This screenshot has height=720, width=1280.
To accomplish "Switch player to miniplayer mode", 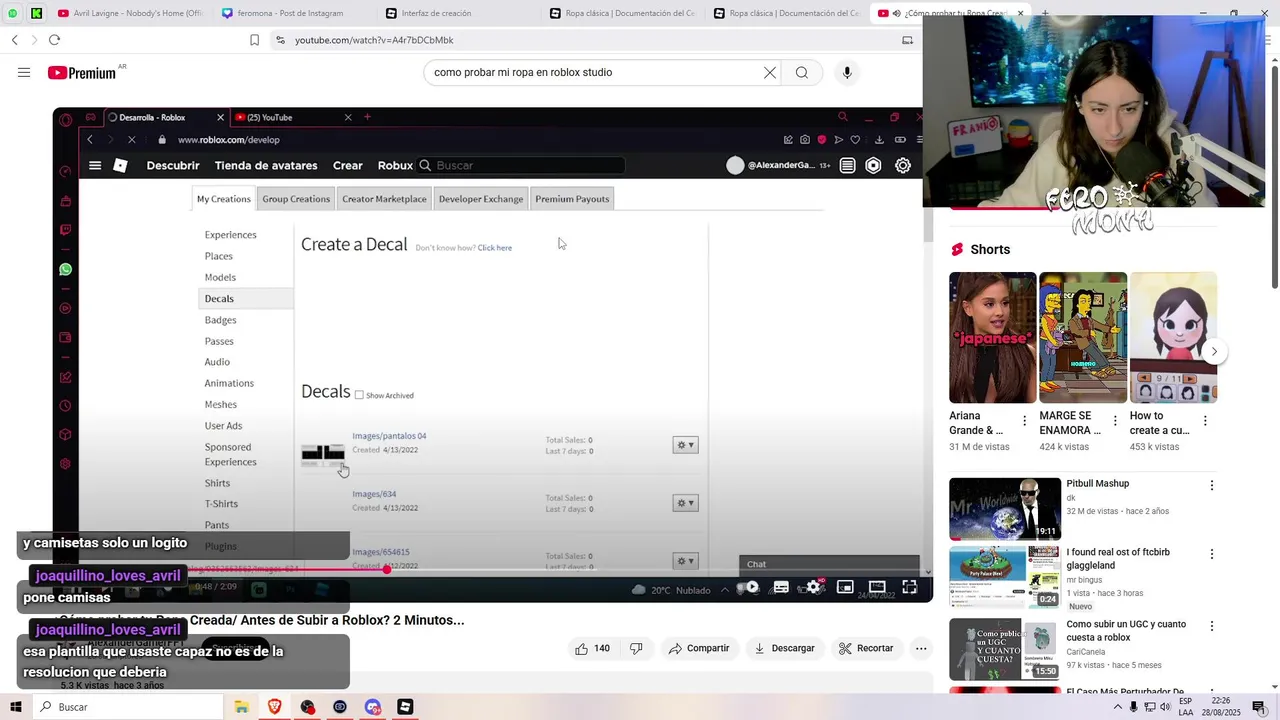I will [x=845, y=588].
